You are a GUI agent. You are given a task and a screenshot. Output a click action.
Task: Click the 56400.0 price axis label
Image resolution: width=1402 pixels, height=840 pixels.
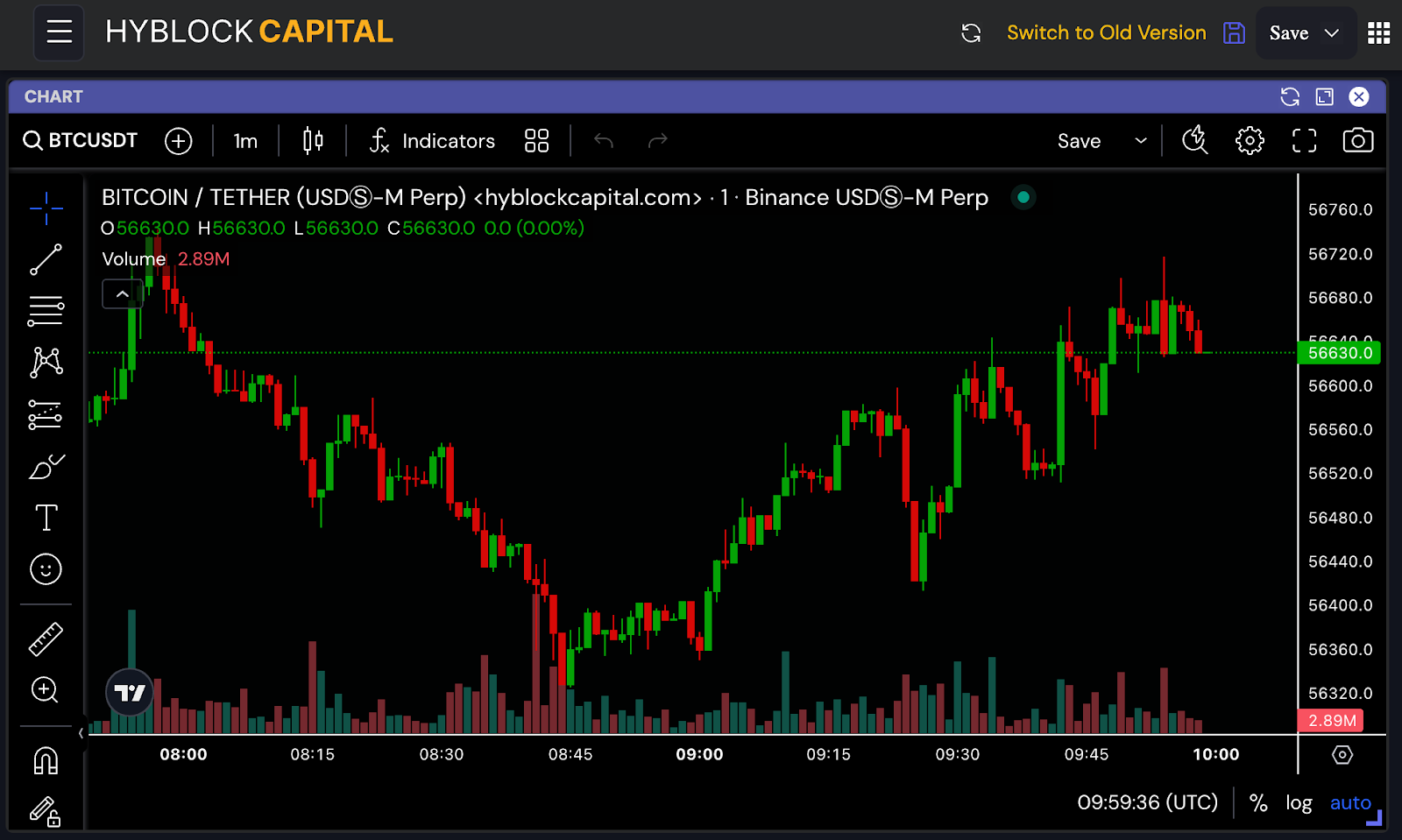tap(1340, 605)
